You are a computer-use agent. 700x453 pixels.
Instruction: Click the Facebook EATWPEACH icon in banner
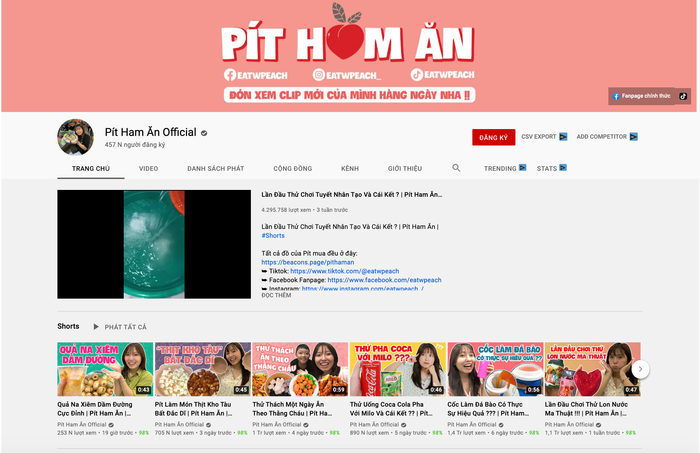(230, 75)
